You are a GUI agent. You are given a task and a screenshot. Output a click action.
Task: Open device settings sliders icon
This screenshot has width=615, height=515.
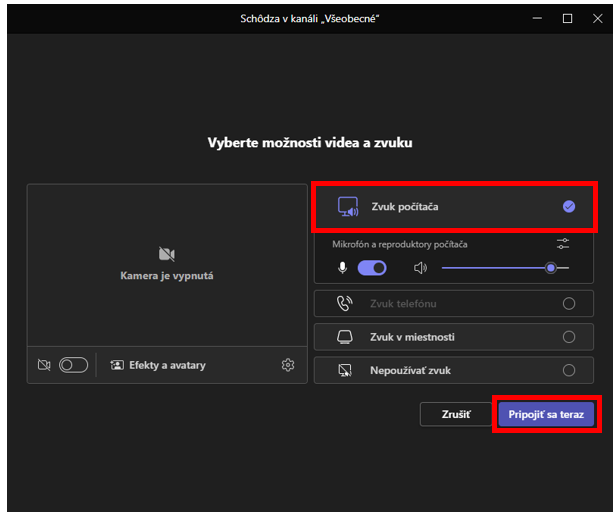pyautogui.click(x=563, y=244)
